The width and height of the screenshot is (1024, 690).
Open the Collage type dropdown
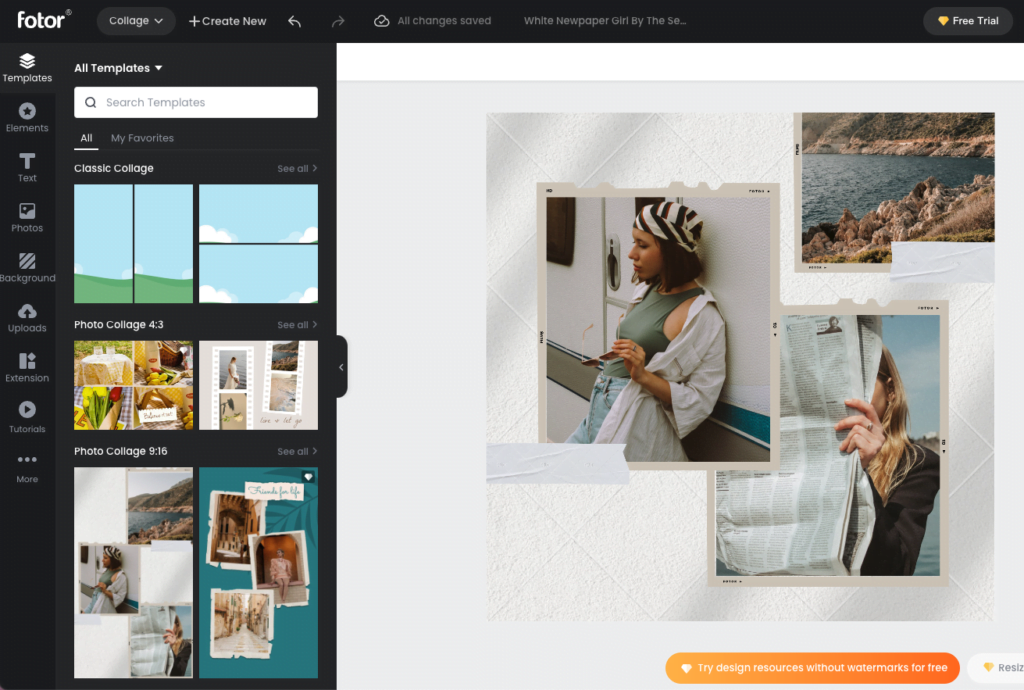click(x=135, y=20)
